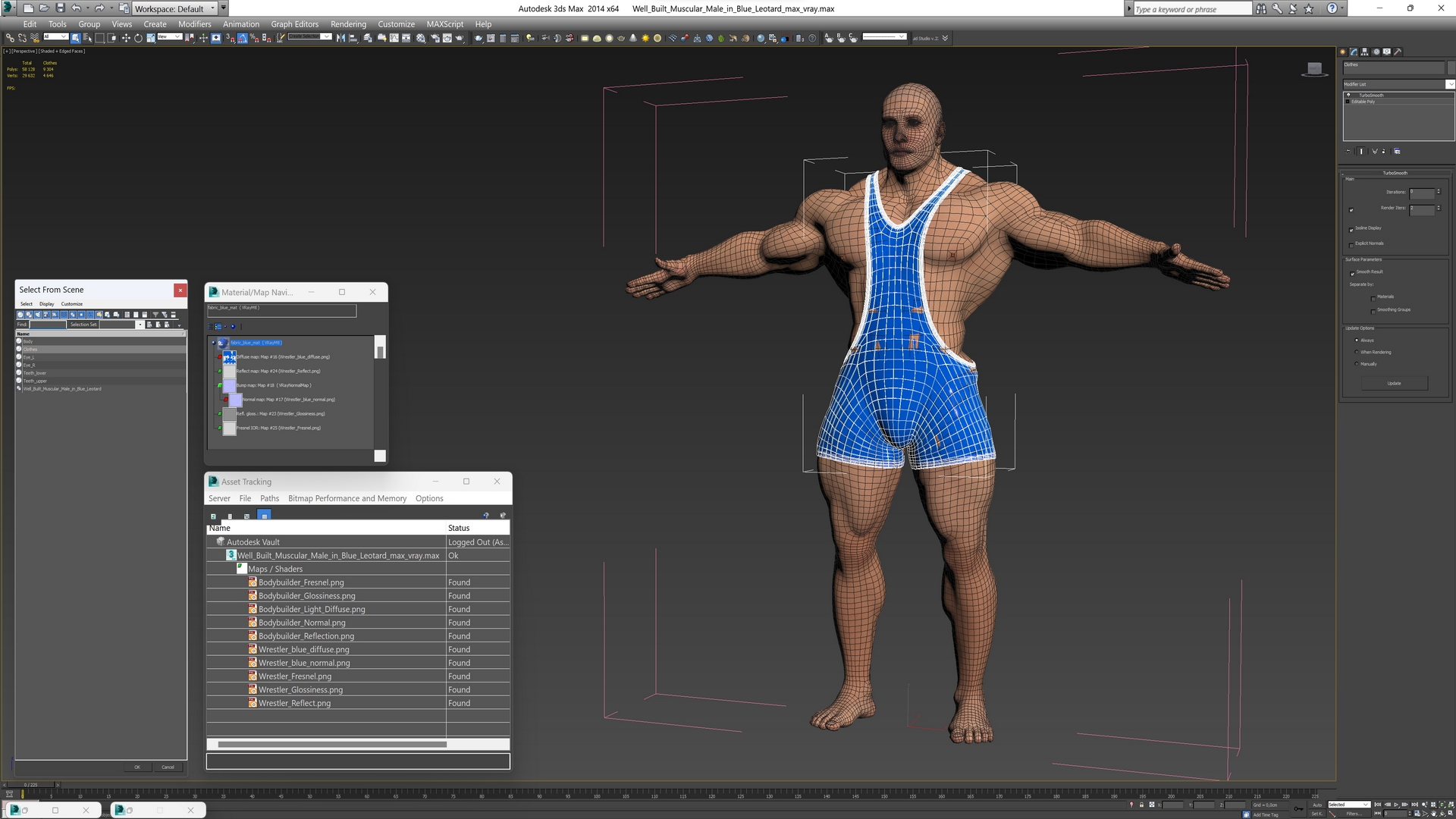Open the Create Selection Set dropdown

(x=309, y=36)
